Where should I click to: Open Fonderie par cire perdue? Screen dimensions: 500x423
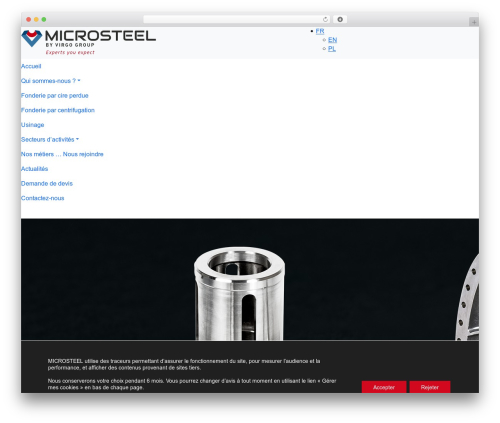[55, 95]
